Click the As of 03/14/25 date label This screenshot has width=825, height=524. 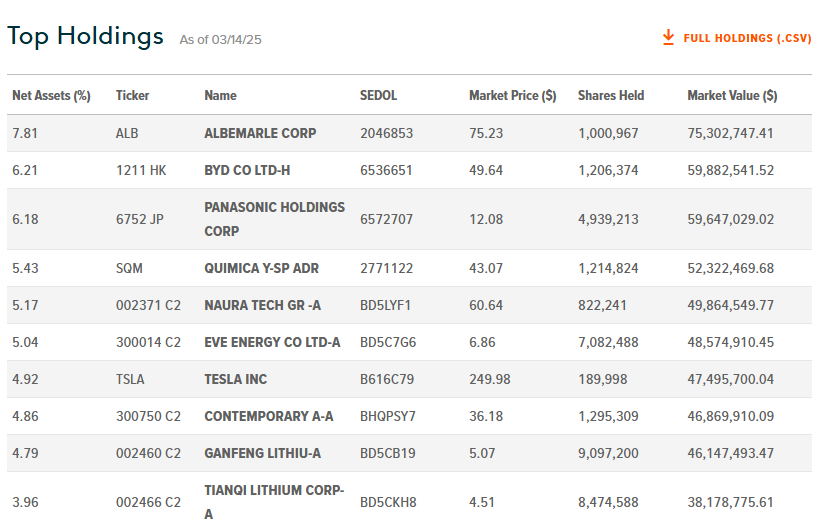[220, 40]
